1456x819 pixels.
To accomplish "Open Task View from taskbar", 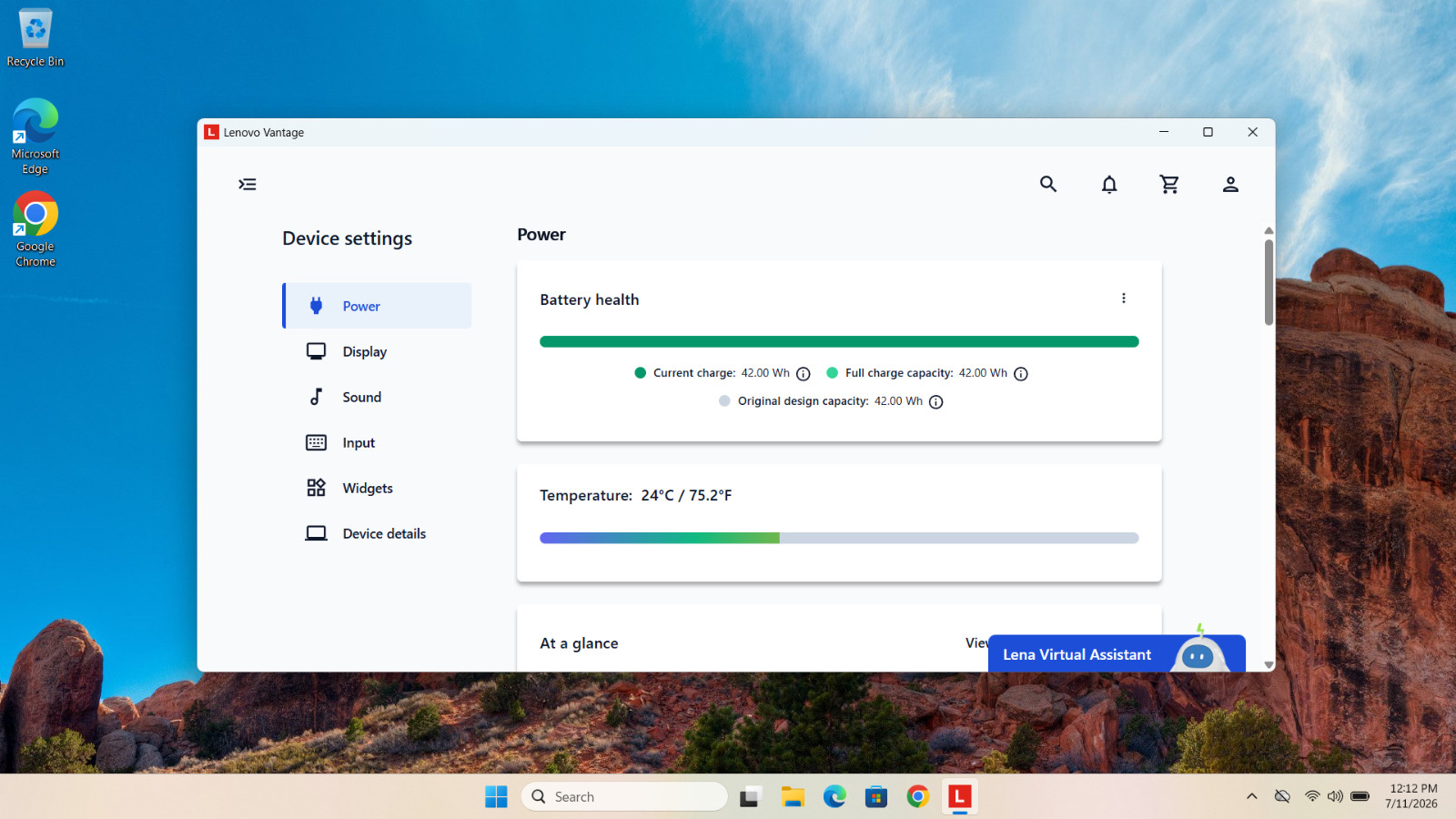I will click(x=750, y=796).
